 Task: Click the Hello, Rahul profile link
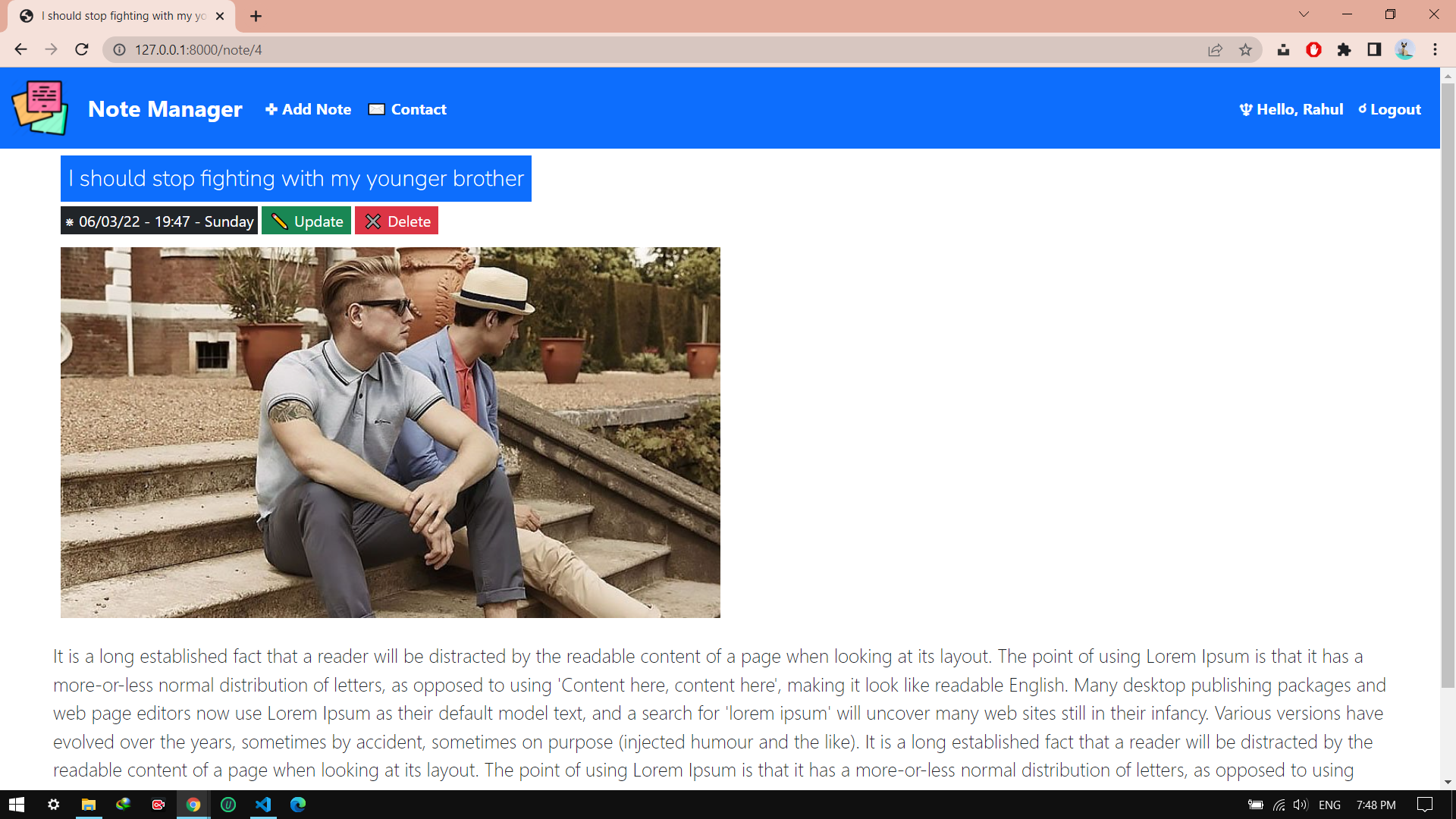point(1291,109)
